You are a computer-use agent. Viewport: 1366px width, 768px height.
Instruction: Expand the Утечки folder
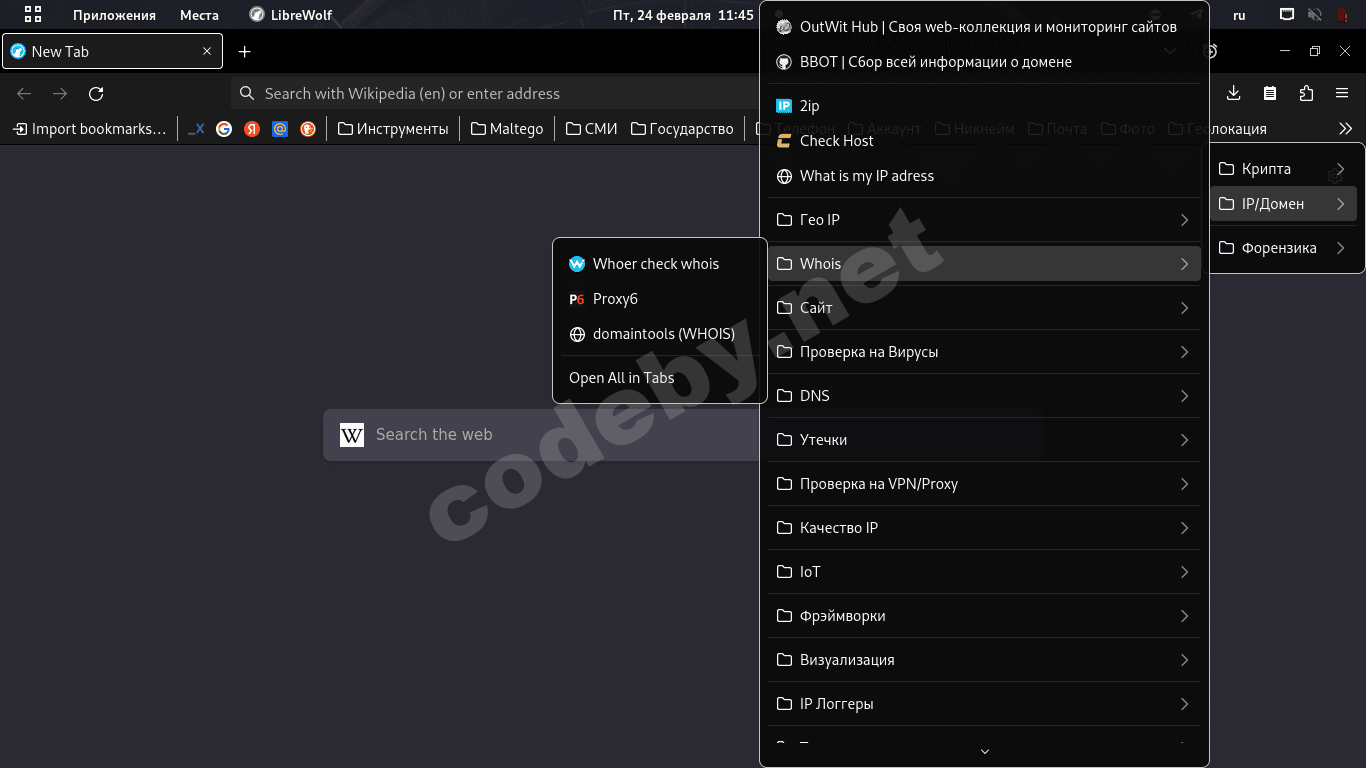point(984,440)
